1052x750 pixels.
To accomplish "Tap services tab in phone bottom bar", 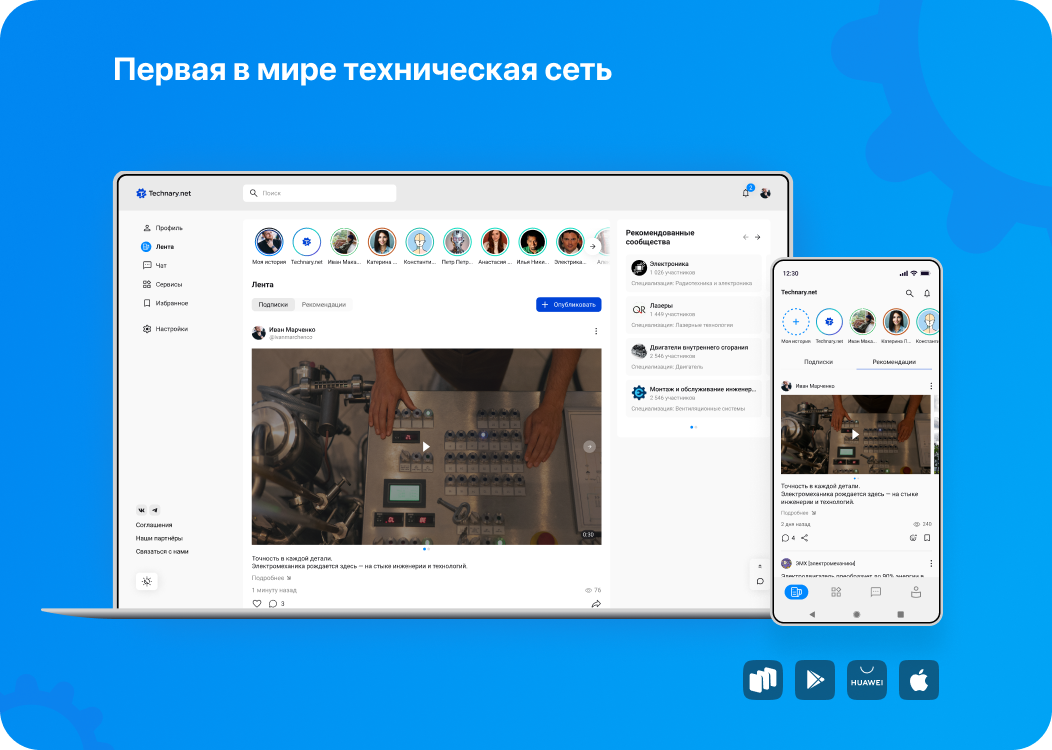I will tap(836, 592).
